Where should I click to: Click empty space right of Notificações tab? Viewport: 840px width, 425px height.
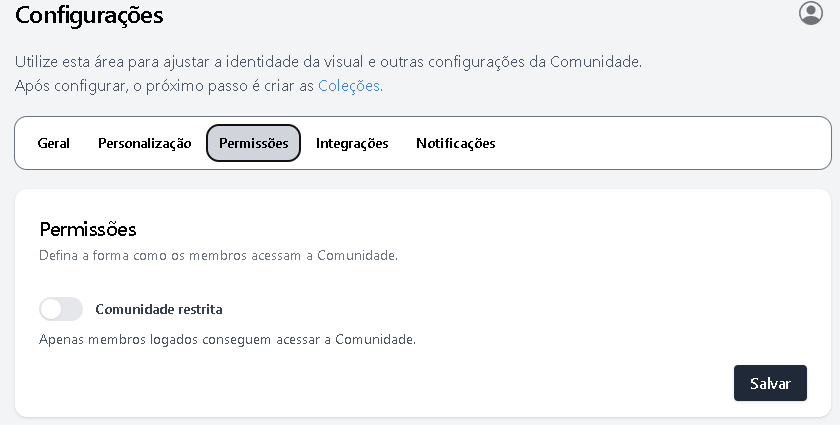[x=660, y=143]
